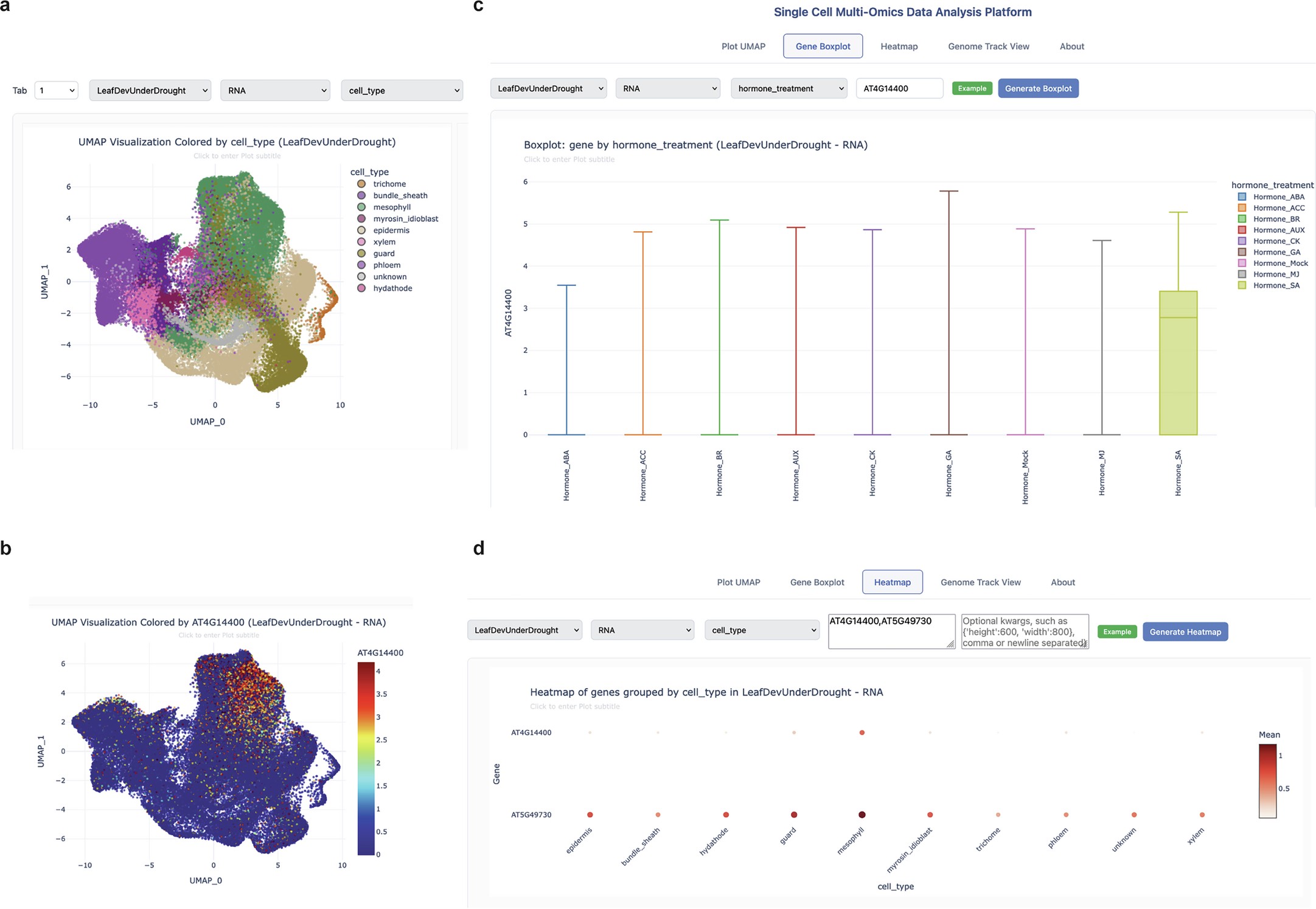Click the Generate Boxplot button
This screenshot has width=1316, height=909.
click(x=1037, y=88)
